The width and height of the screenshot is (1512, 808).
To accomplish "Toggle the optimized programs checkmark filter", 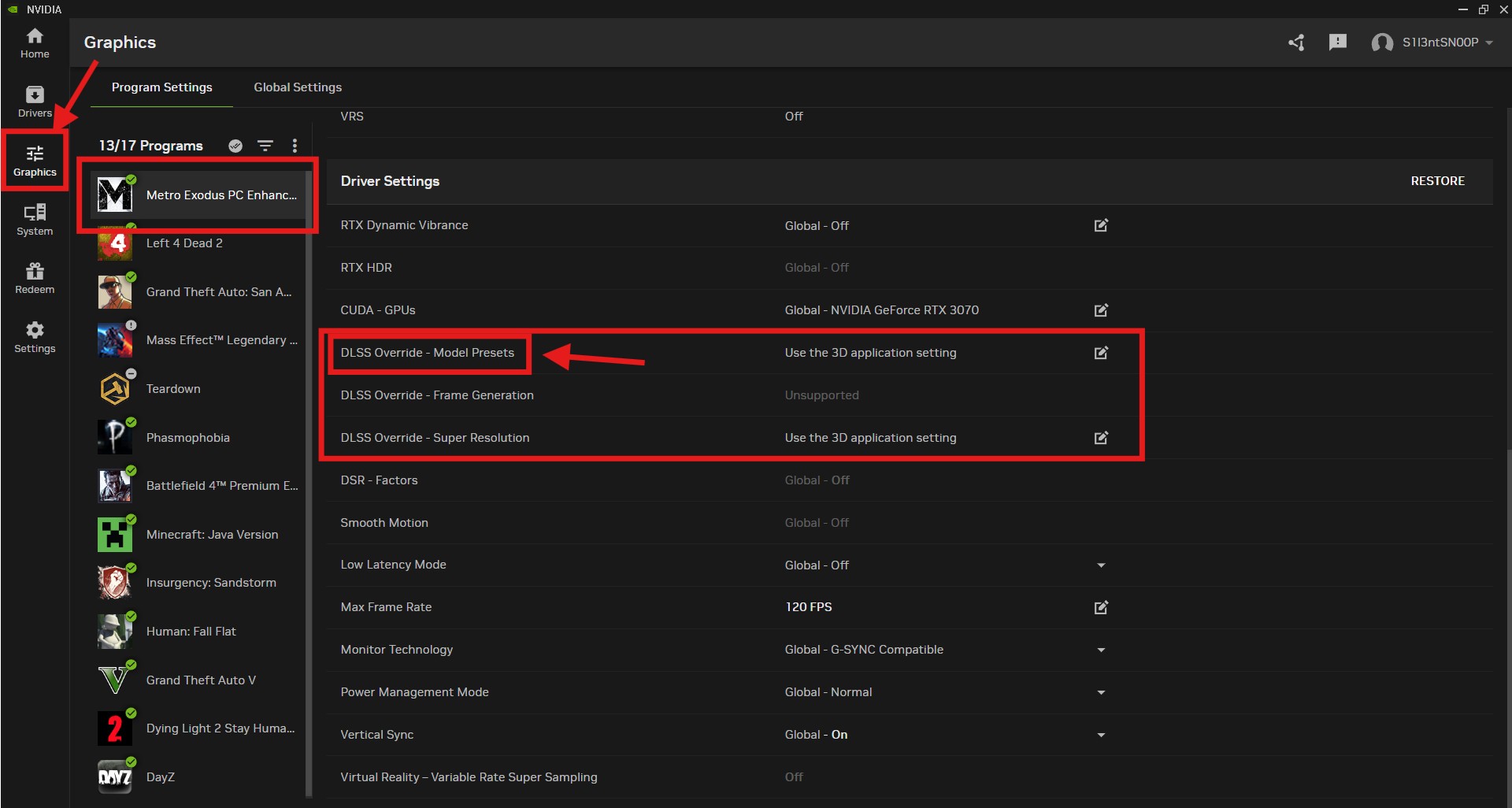I will click(x=235, y=146).
